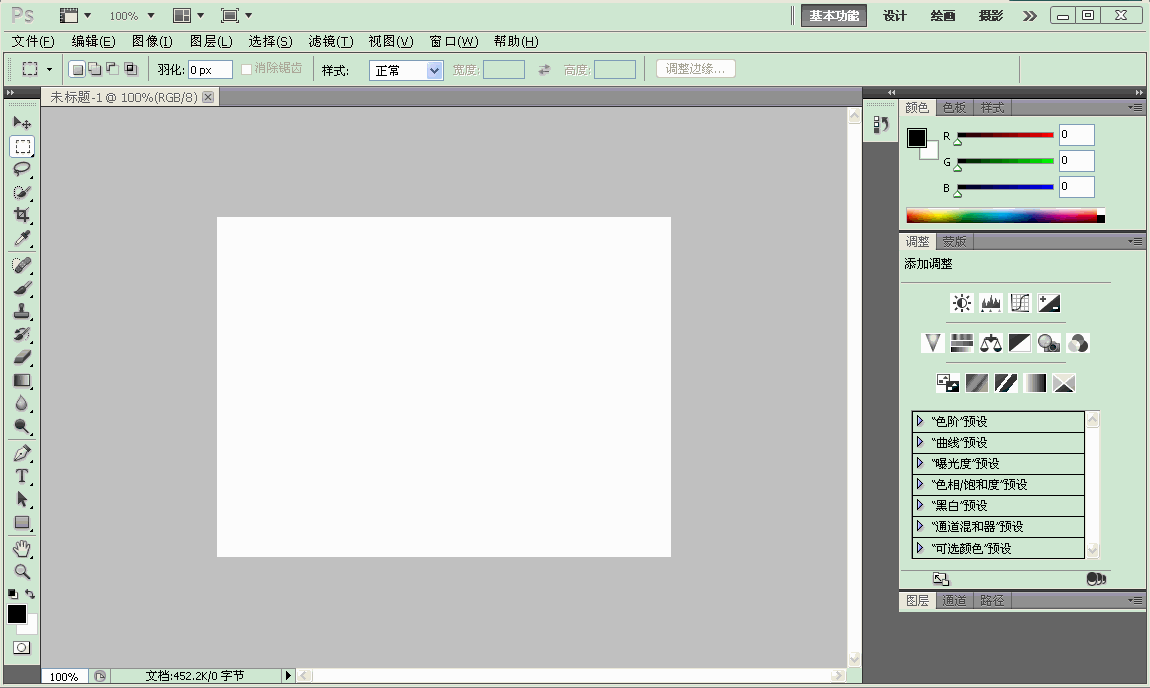Image resolution: width=1150 pixels, height=688 pixels.
Task: Select the Rectangular Marquee tool
Action: coord(22,147)
